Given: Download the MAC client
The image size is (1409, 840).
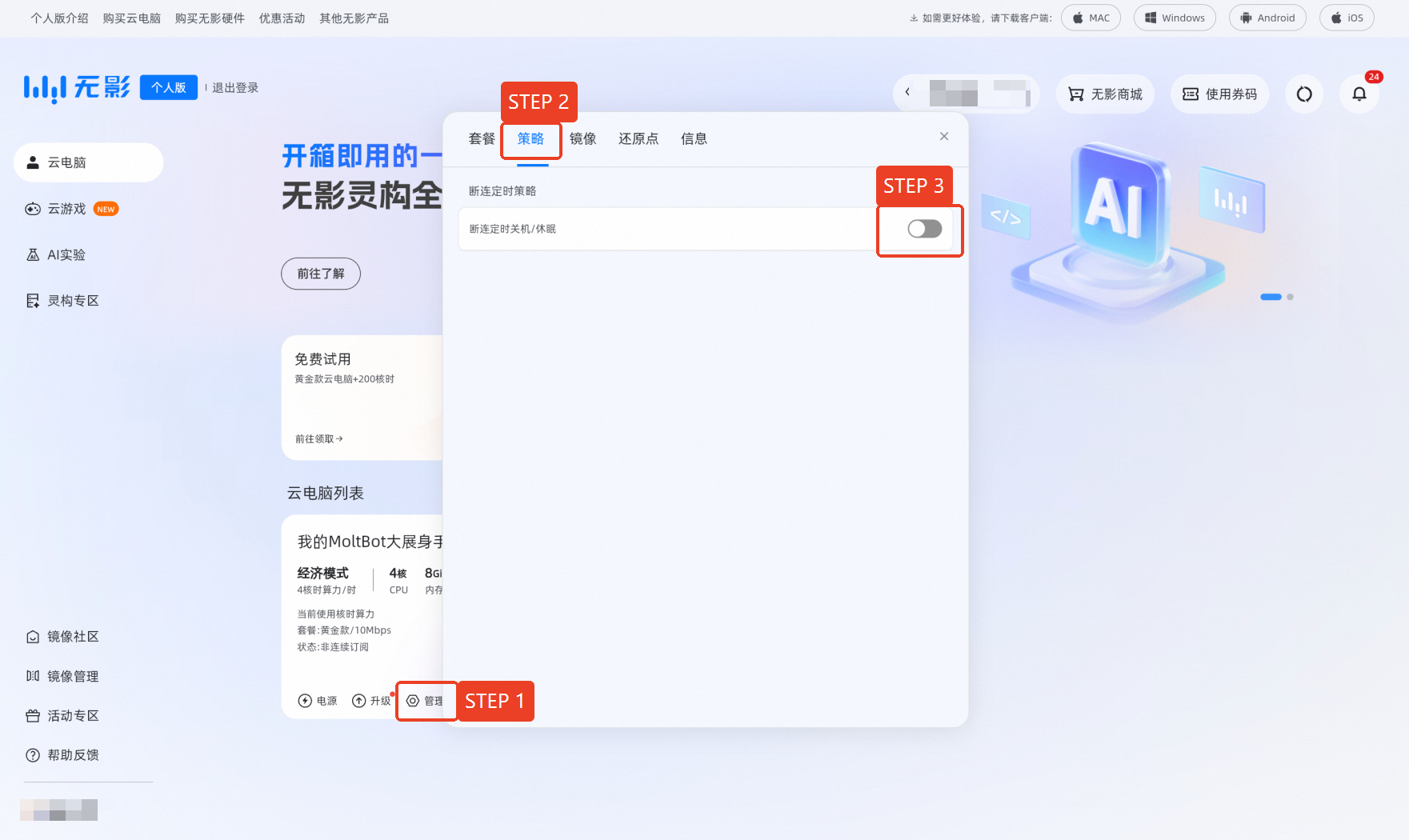Looking at the screenshot, I should click(1091, 18).
